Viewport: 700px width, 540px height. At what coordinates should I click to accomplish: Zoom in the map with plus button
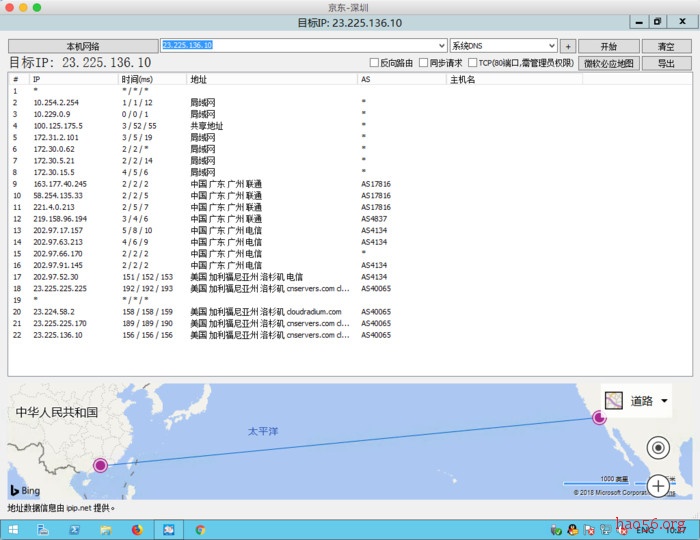[x=658, y=486]
